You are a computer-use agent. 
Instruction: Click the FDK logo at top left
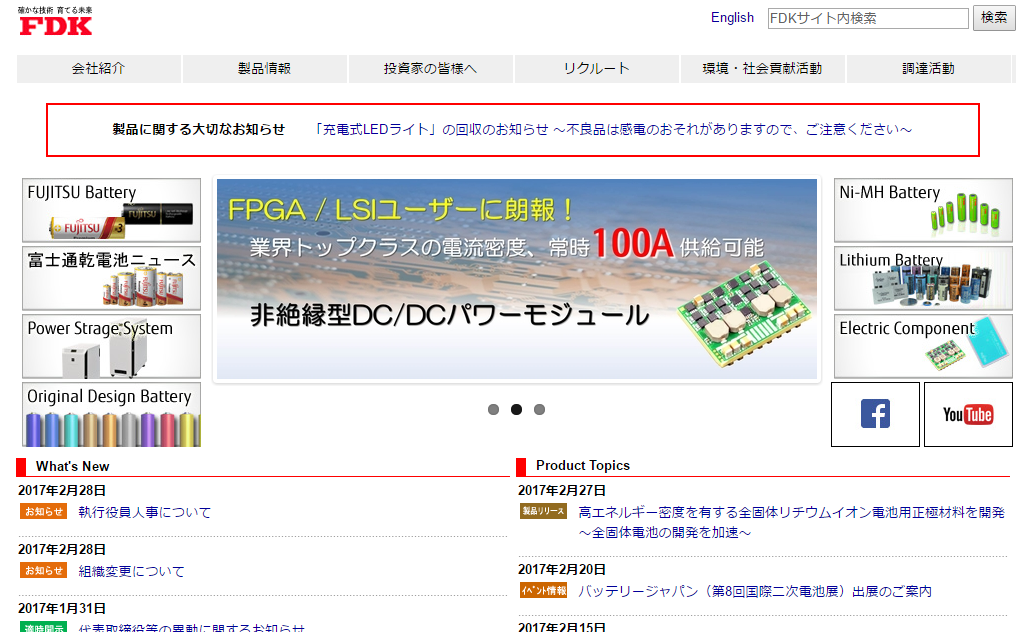pos(55,21)
